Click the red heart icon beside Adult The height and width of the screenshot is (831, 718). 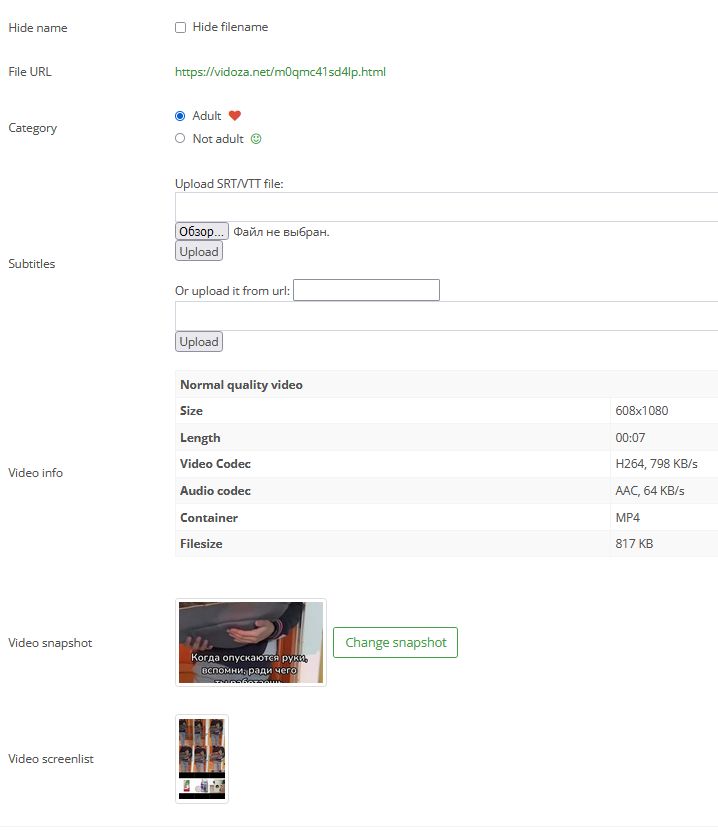tap(235, 116)
